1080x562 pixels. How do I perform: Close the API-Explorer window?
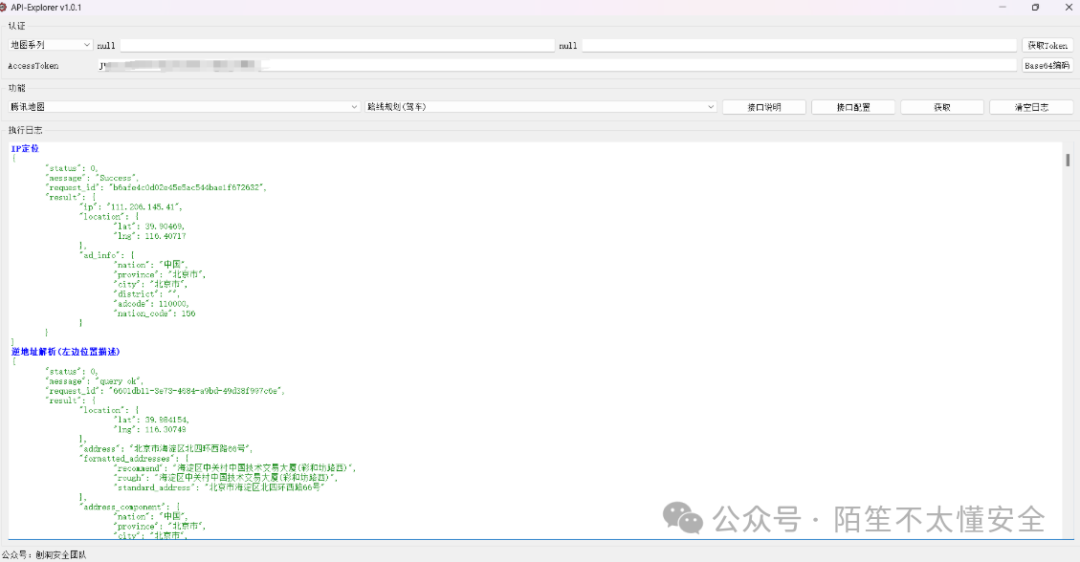[1069, 7]
